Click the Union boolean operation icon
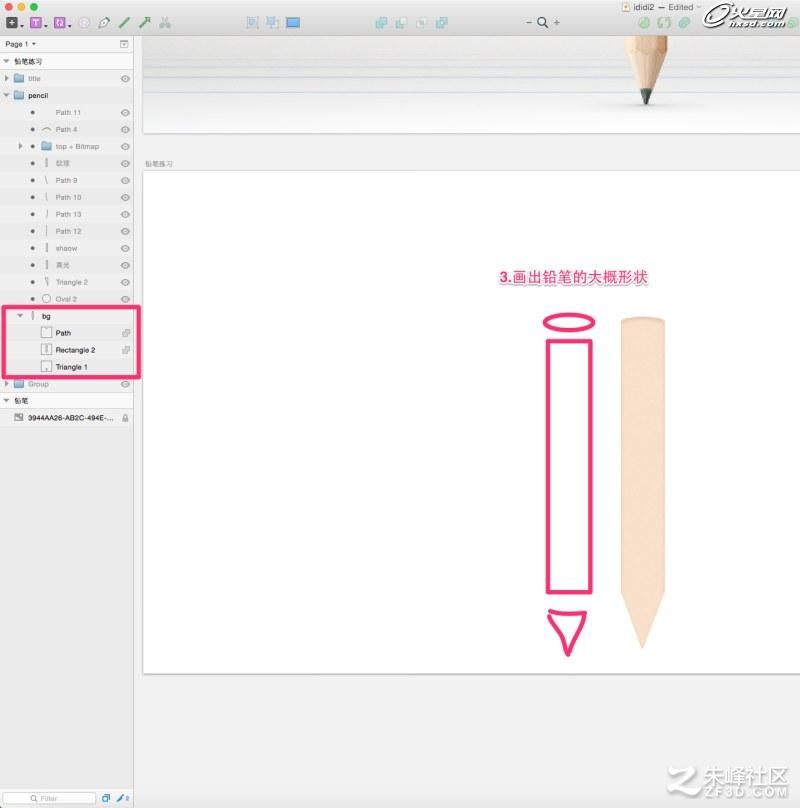The height and width of the screenshot is (808, 800). click(381, 23)
